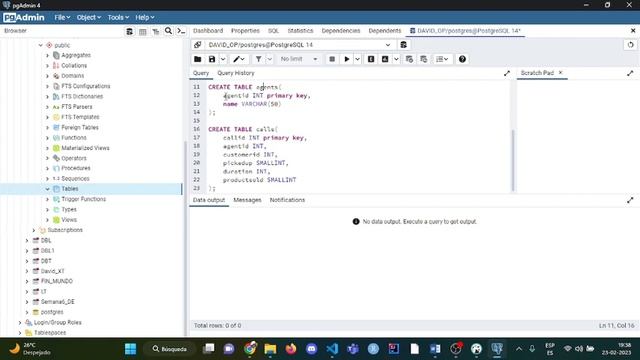Collapse the Tables tree node
The height and width of the screenshot is (360, 640).
coord(47,189)
